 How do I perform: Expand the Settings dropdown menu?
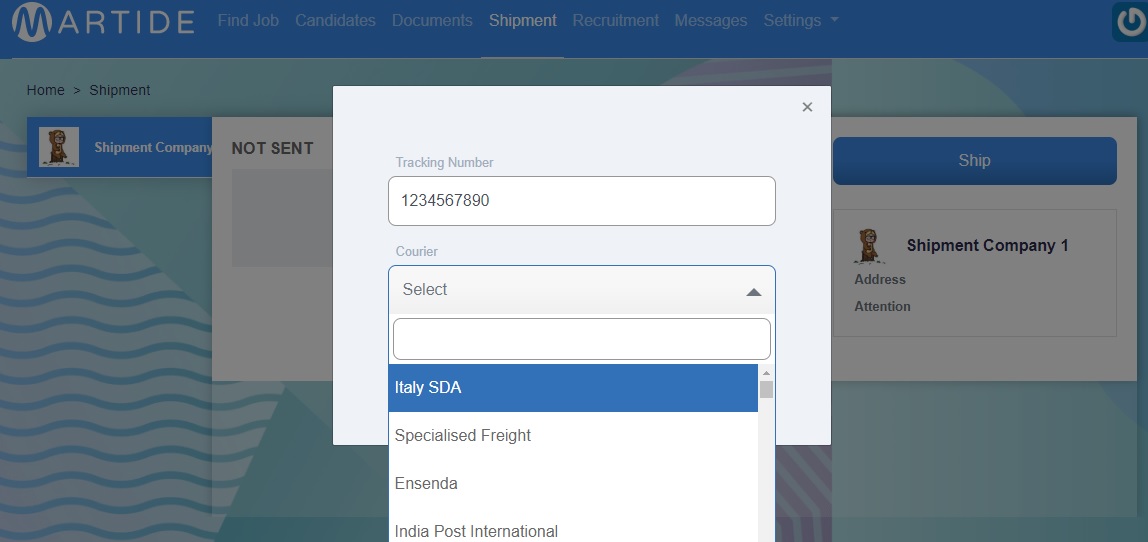[x=801, y=21]
